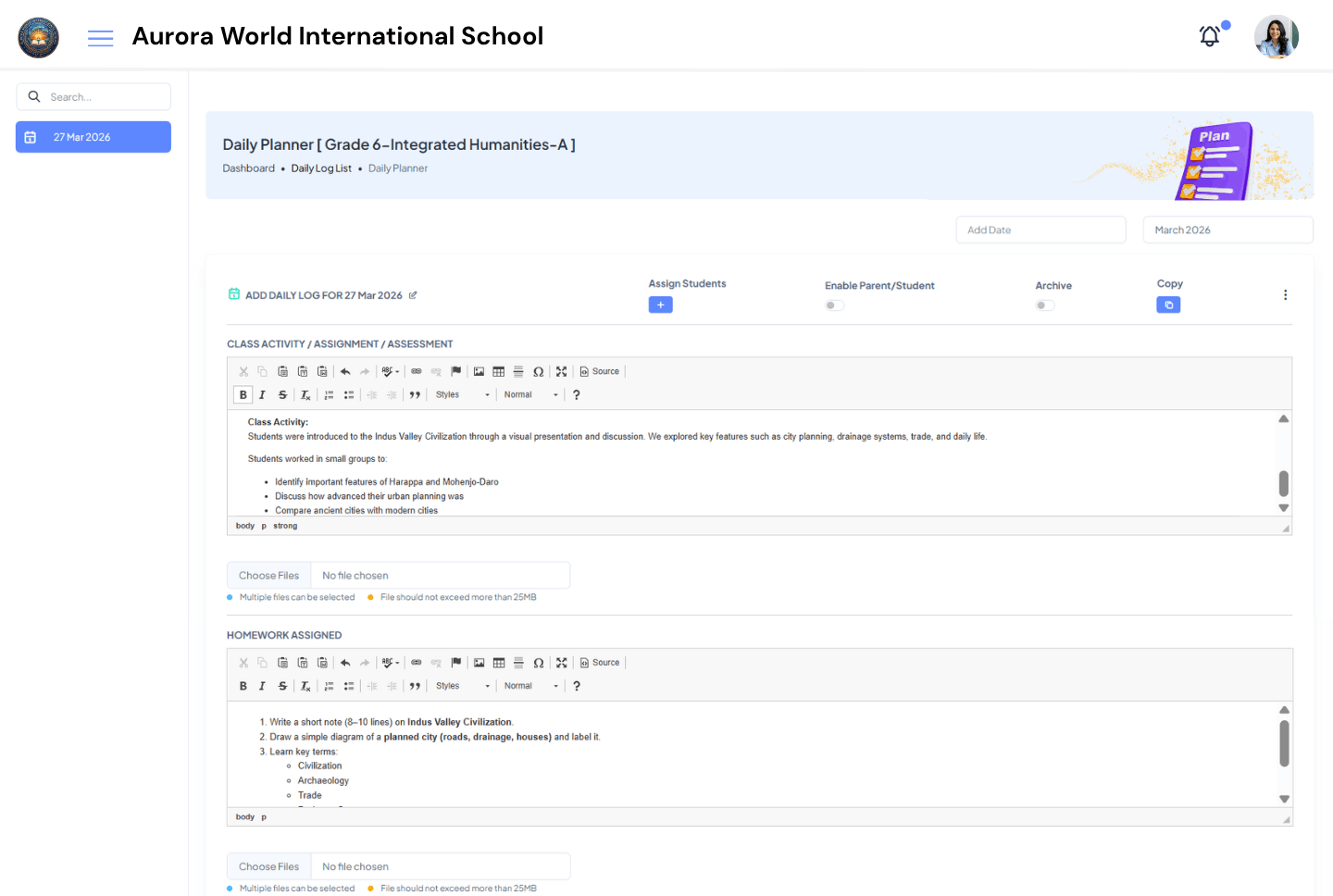Viewport: 1333px width, 896px height.
Task: Go to the Daily Log List breadcrumb
Action: (320, 168)
